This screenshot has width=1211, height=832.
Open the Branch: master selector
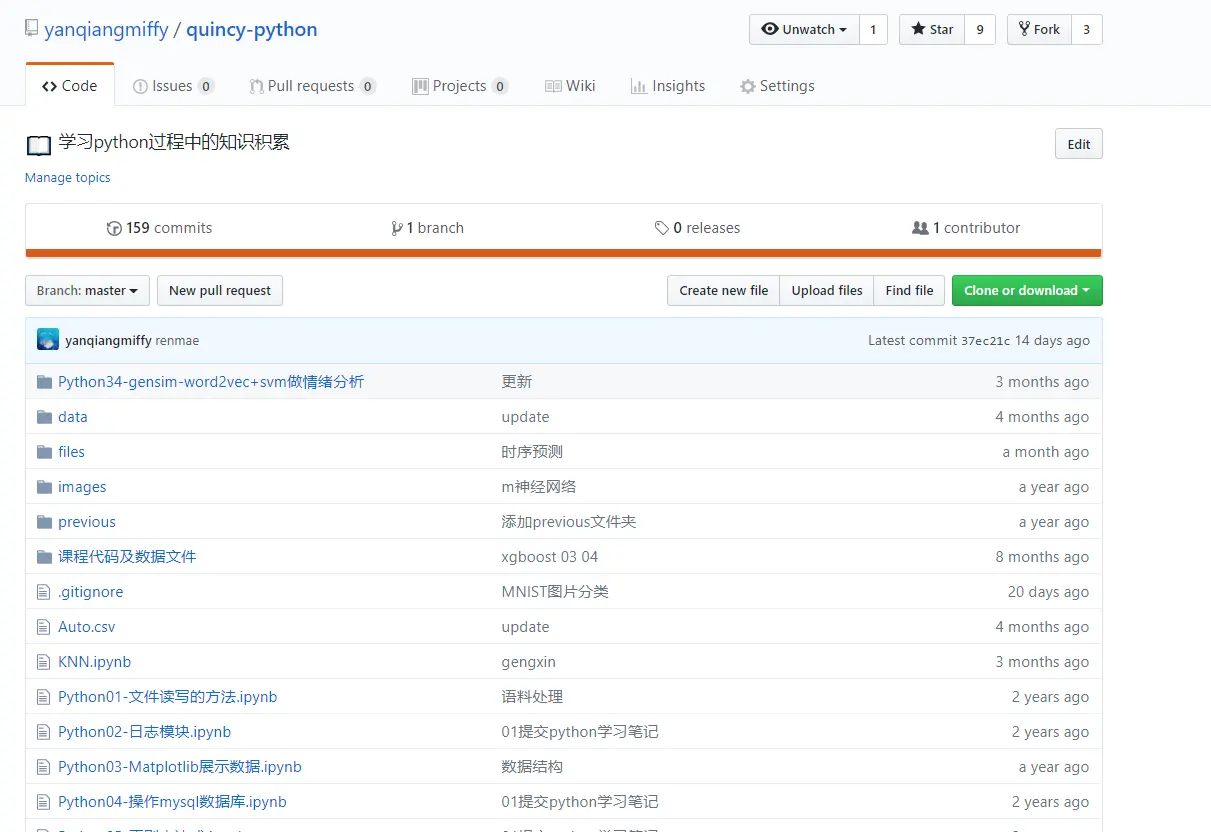click(x=87, y=290)
